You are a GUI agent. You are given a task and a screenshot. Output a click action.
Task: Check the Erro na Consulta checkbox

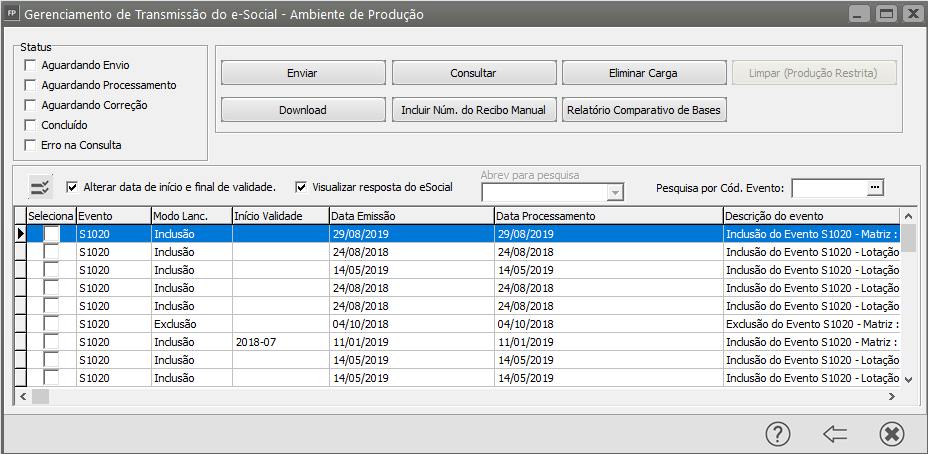click(x=31, y=145)
